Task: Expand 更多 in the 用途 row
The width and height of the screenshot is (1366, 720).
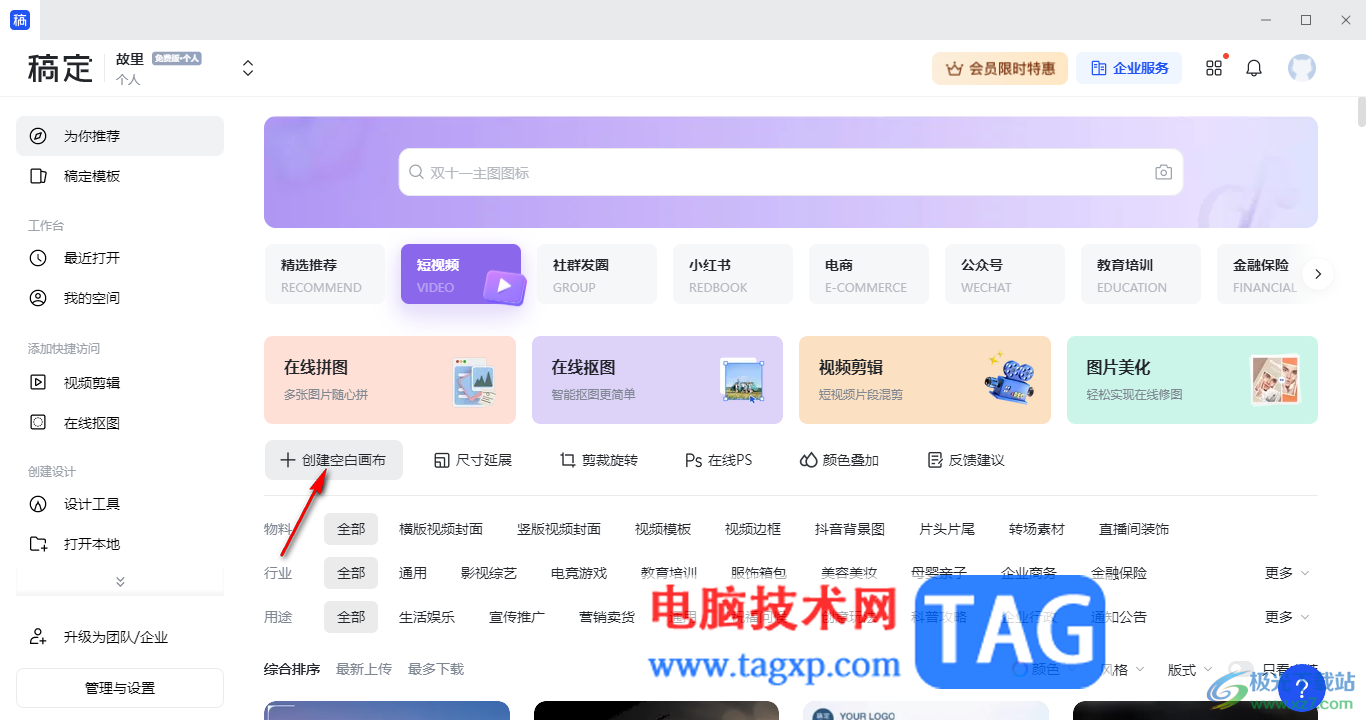Action: click(1287, 617)
